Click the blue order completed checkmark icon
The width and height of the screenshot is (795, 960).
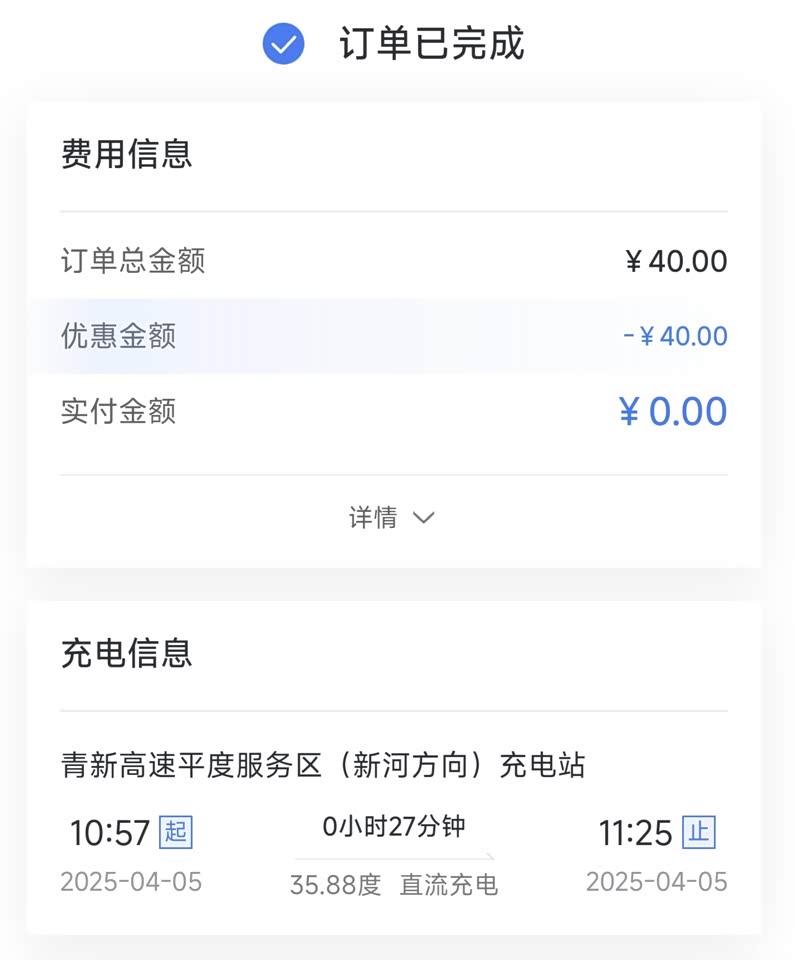(x=283, y=44)
